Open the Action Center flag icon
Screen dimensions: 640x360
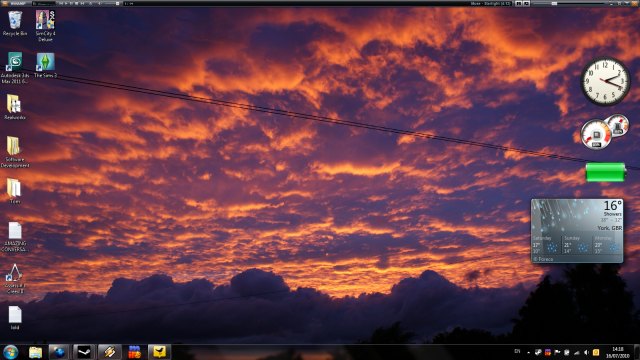[557, 352]
